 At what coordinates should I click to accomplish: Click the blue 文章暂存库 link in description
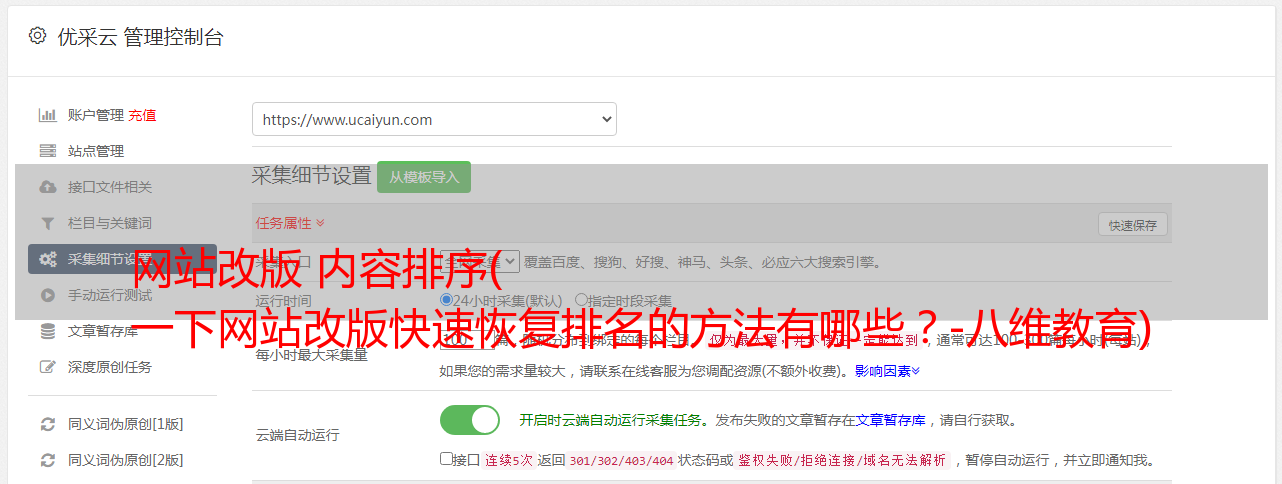(890, 420)
